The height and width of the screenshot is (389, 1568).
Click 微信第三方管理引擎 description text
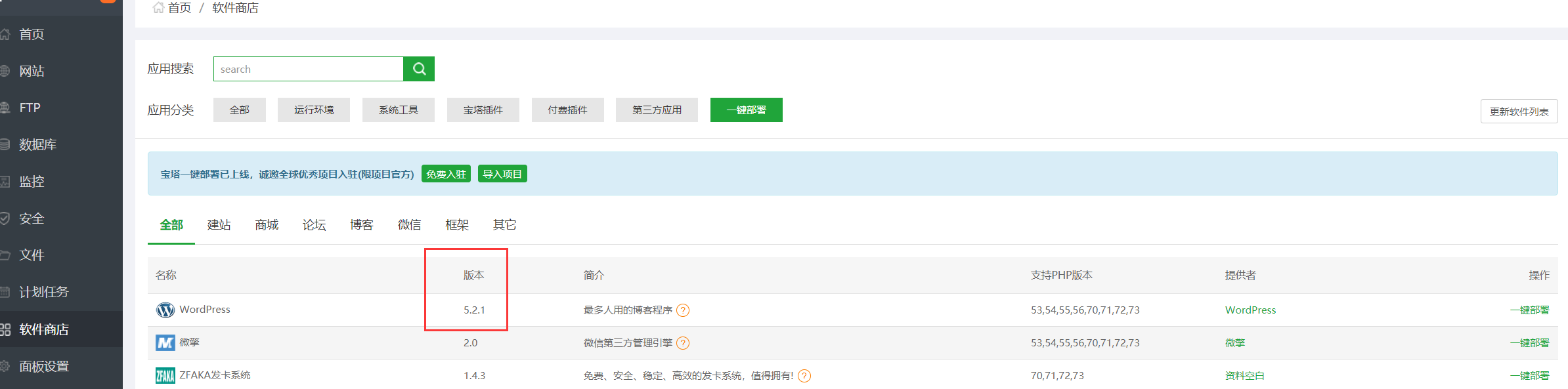[x=628, y=342]
